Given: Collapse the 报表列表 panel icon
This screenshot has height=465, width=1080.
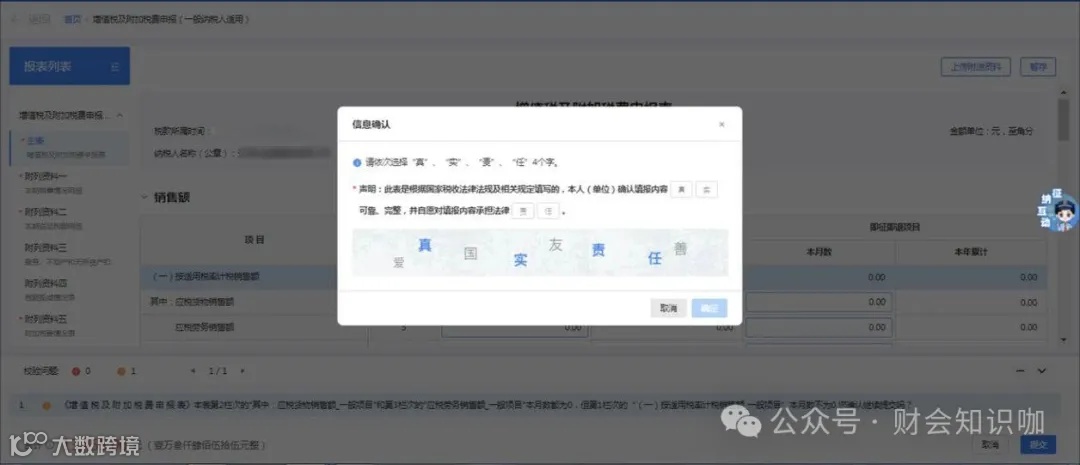Looking at the screenshot, I should [x=115, y=67].
